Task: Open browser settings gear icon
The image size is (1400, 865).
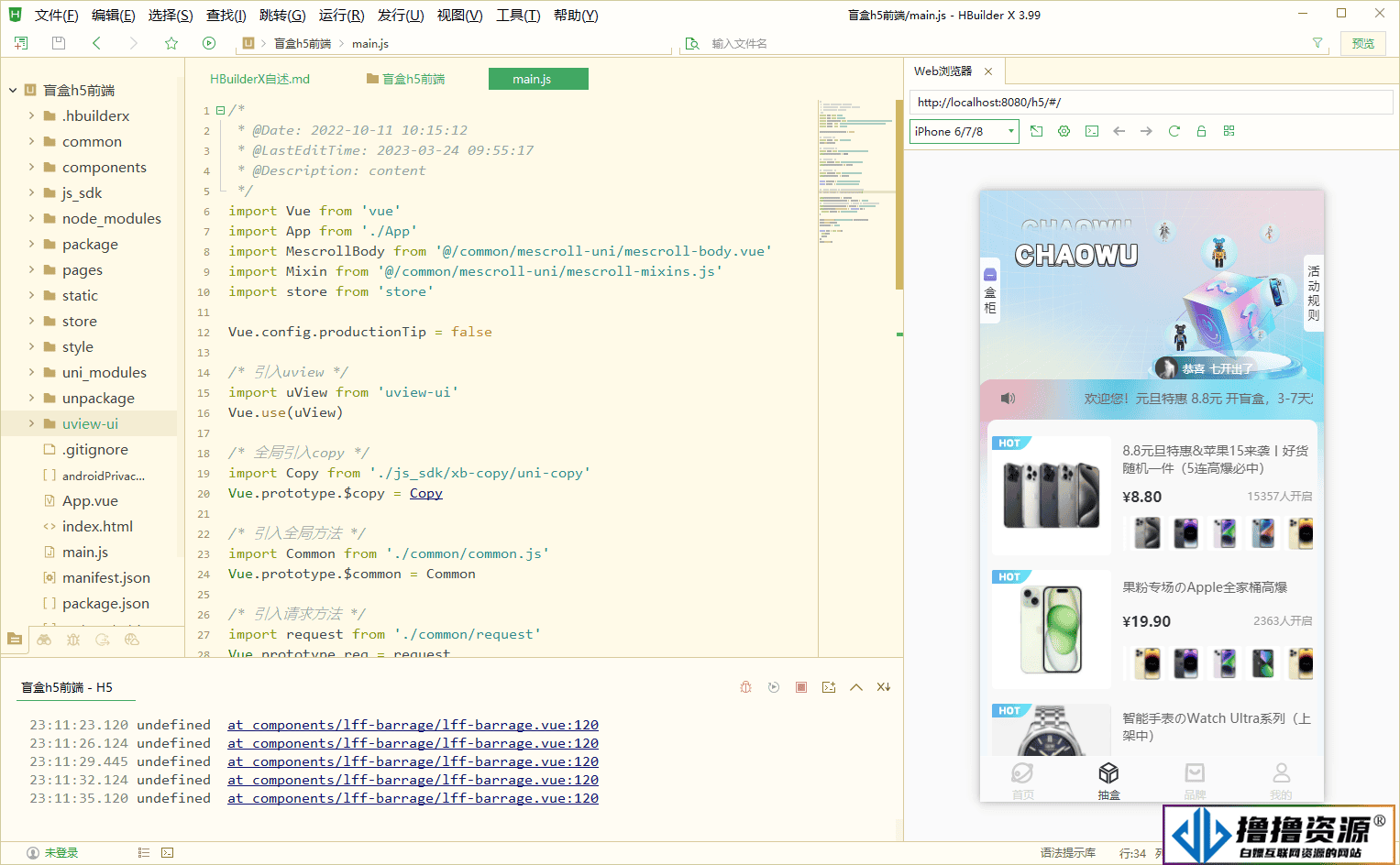Action: click(x=1064, y=131)
